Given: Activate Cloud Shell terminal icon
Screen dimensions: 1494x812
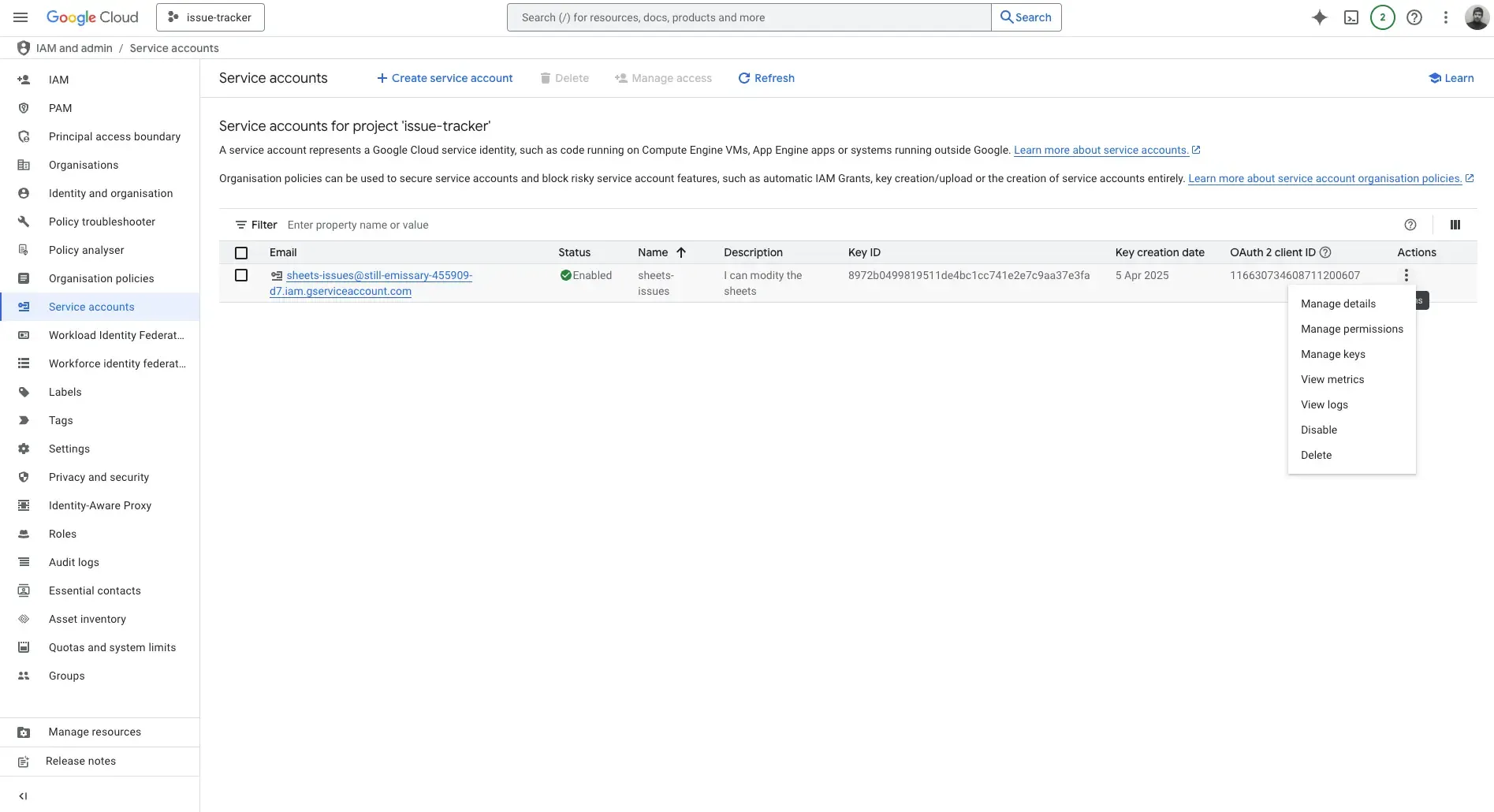Looking at the screenshot, I should tap(1351, 17).
